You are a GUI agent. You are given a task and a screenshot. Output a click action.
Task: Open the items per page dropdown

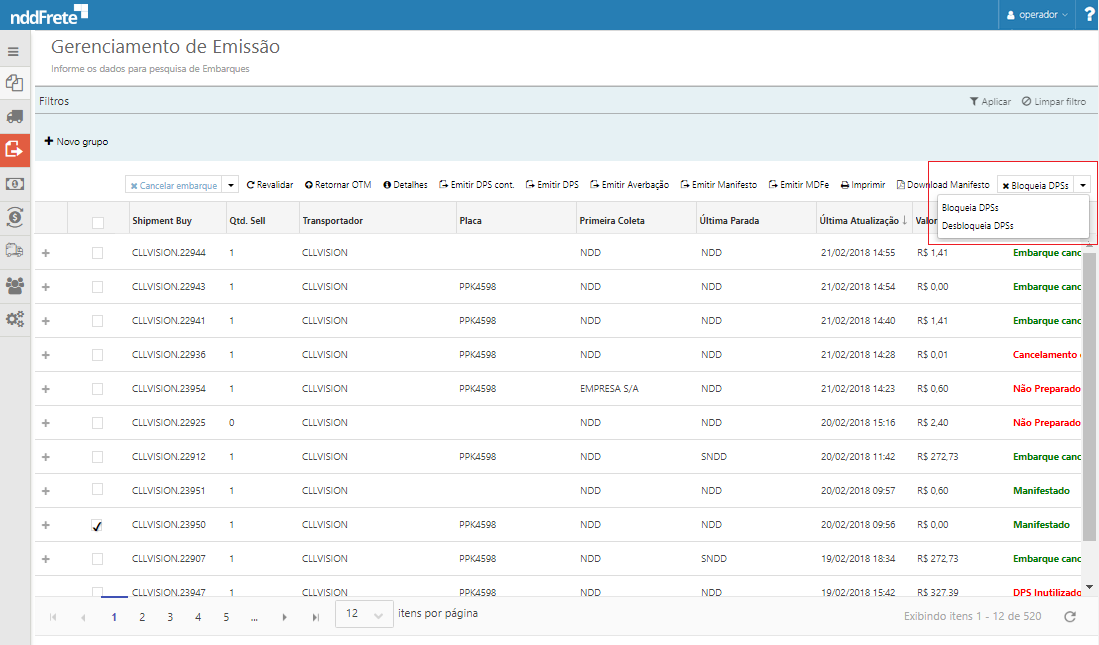click(x=364, y=615)
